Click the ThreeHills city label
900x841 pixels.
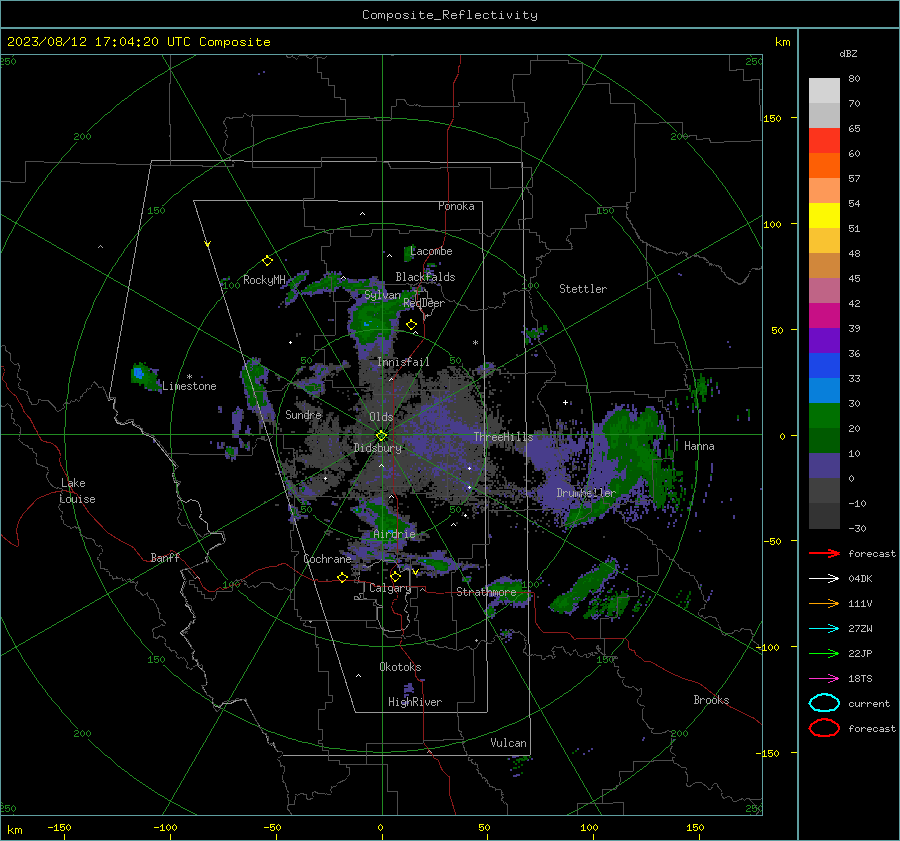tap(503, 437)
